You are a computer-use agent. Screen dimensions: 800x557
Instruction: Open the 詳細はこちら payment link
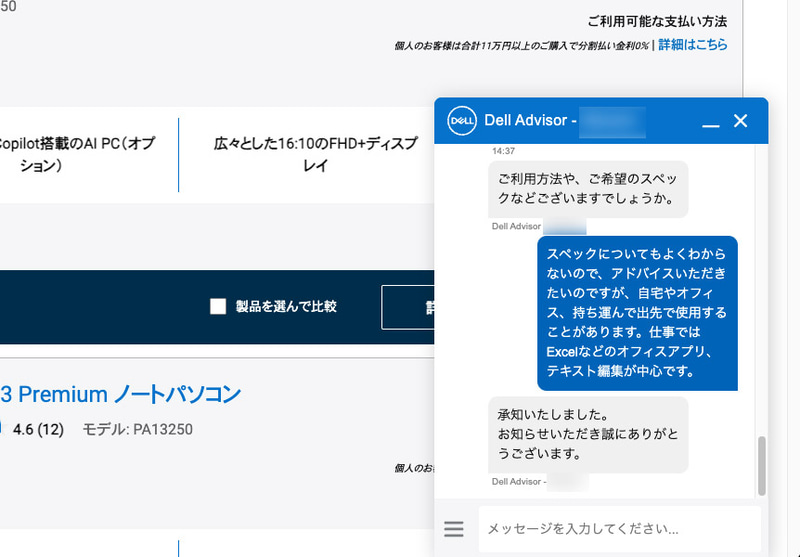click(x=692, y=45)
